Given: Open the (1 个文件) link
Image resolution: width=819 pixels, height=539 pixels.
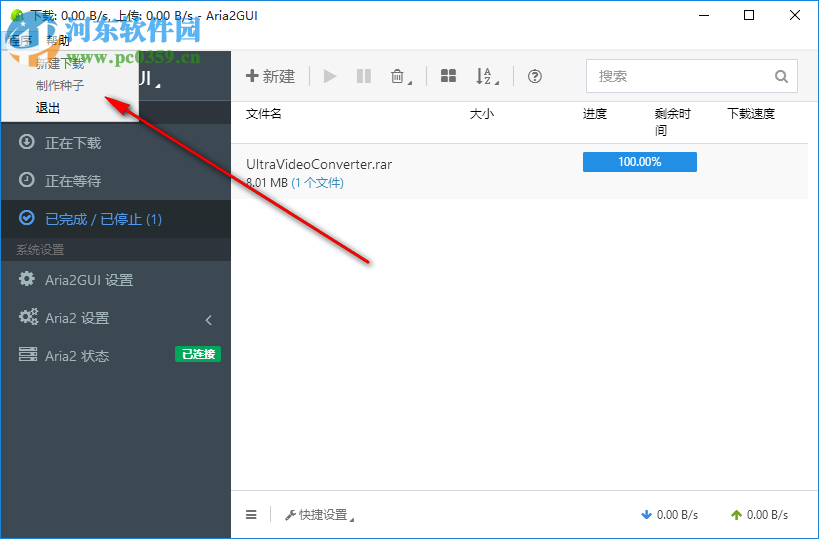Looking at the screenshot, I should pos(318,183).
